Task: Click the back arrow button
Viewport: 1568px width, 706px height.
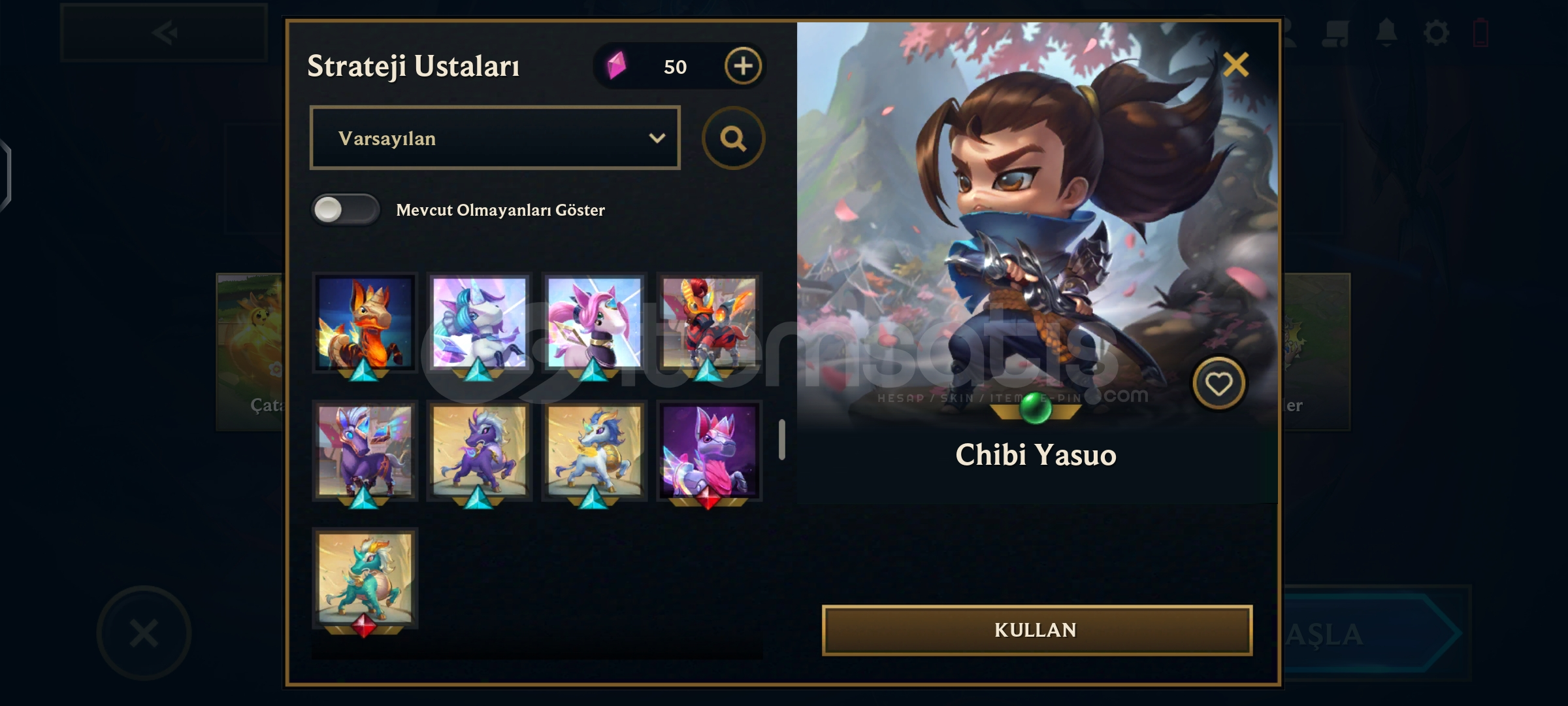Action: [164, 33]
